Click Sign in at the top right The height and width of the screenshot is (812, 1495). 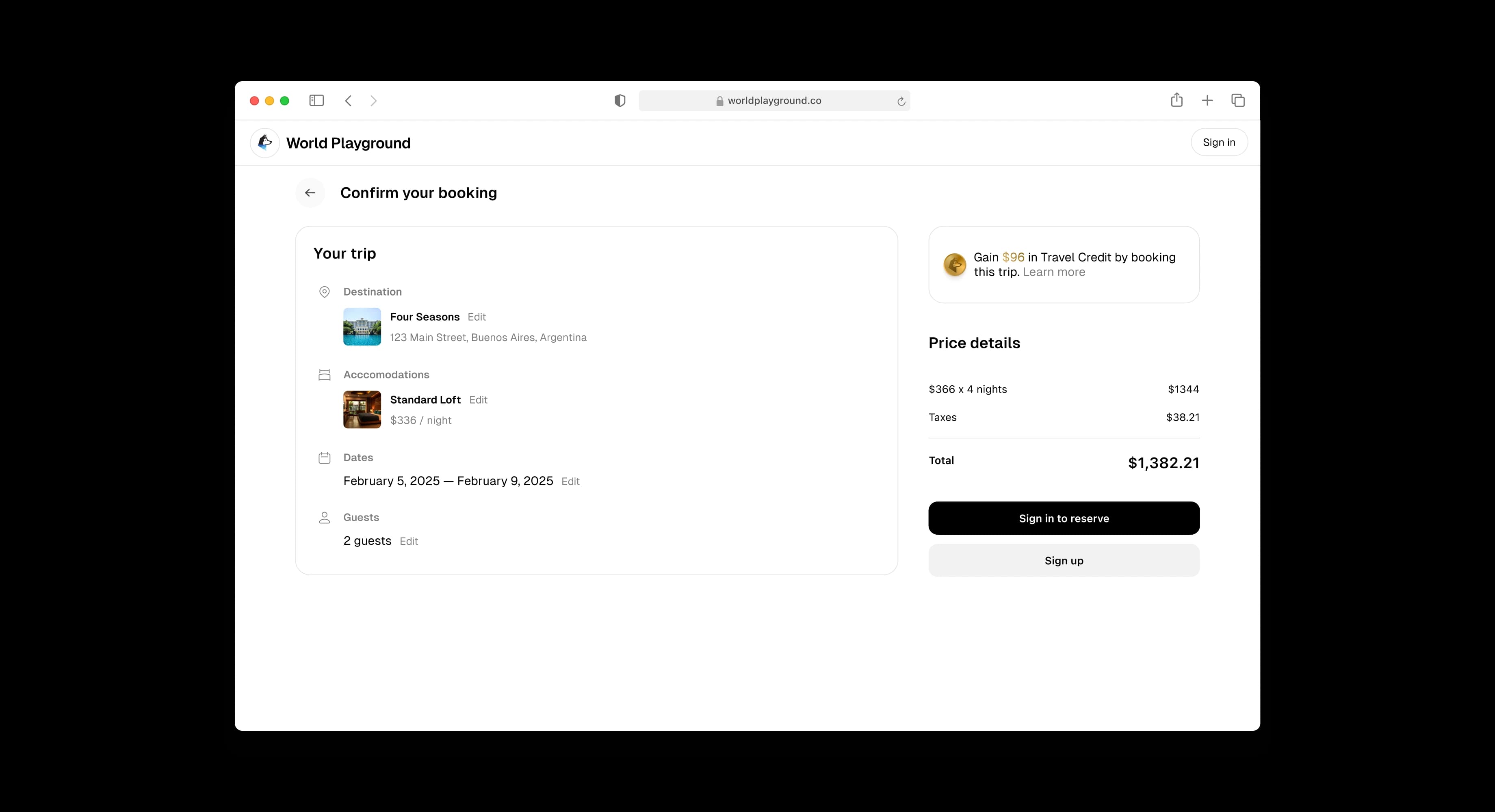click(x=1219, y=142)
